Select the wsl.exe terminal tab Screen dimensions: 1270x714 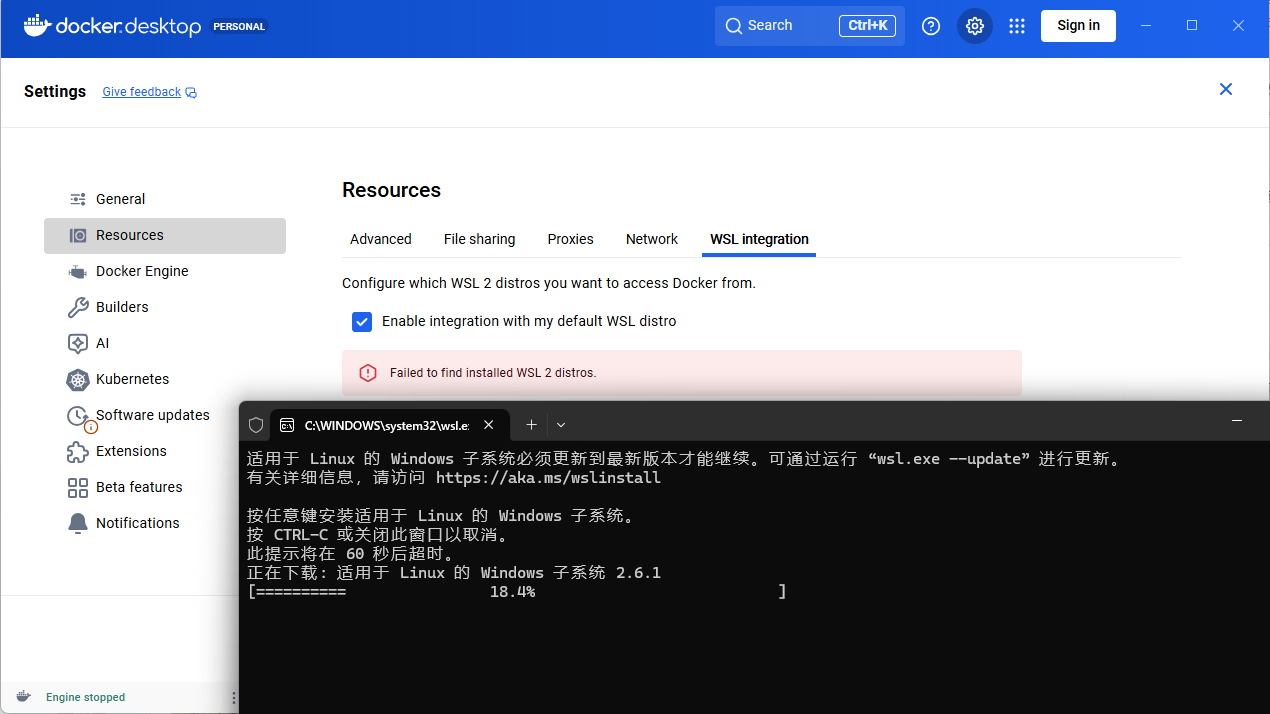click(x=389, y=425)
